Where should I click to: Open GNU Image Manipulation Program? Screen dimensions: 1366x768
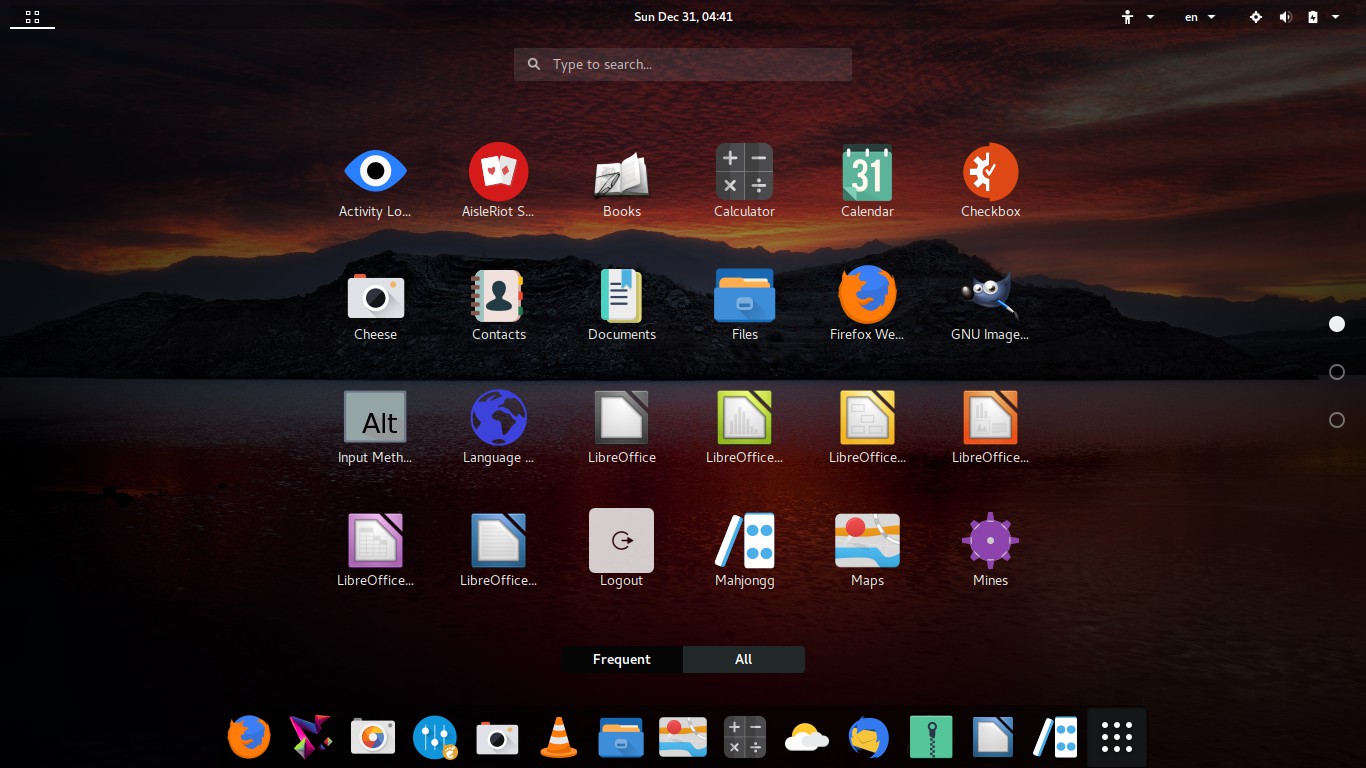tap(990, 296)
